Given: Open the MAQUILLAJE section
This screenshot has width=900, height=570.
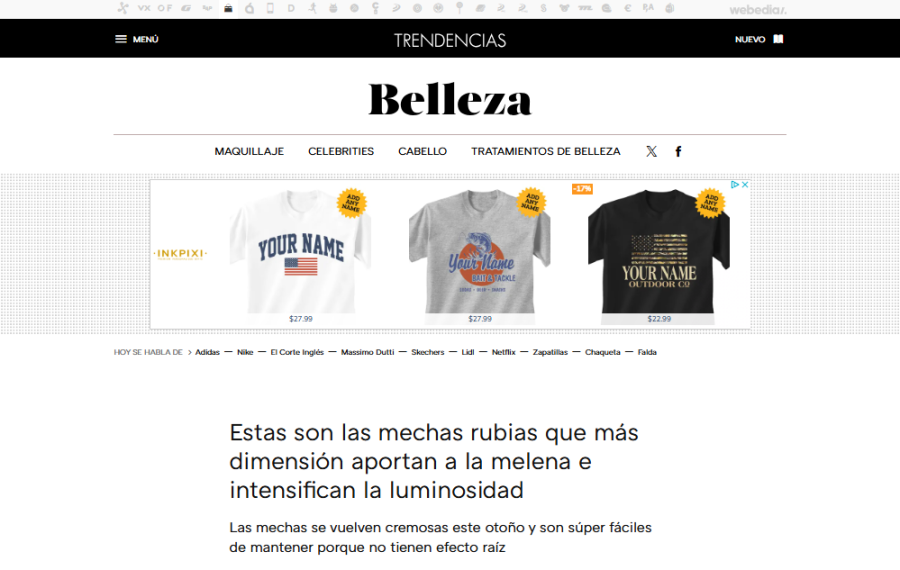Looking at the screenshot, I should coord(249,152).
